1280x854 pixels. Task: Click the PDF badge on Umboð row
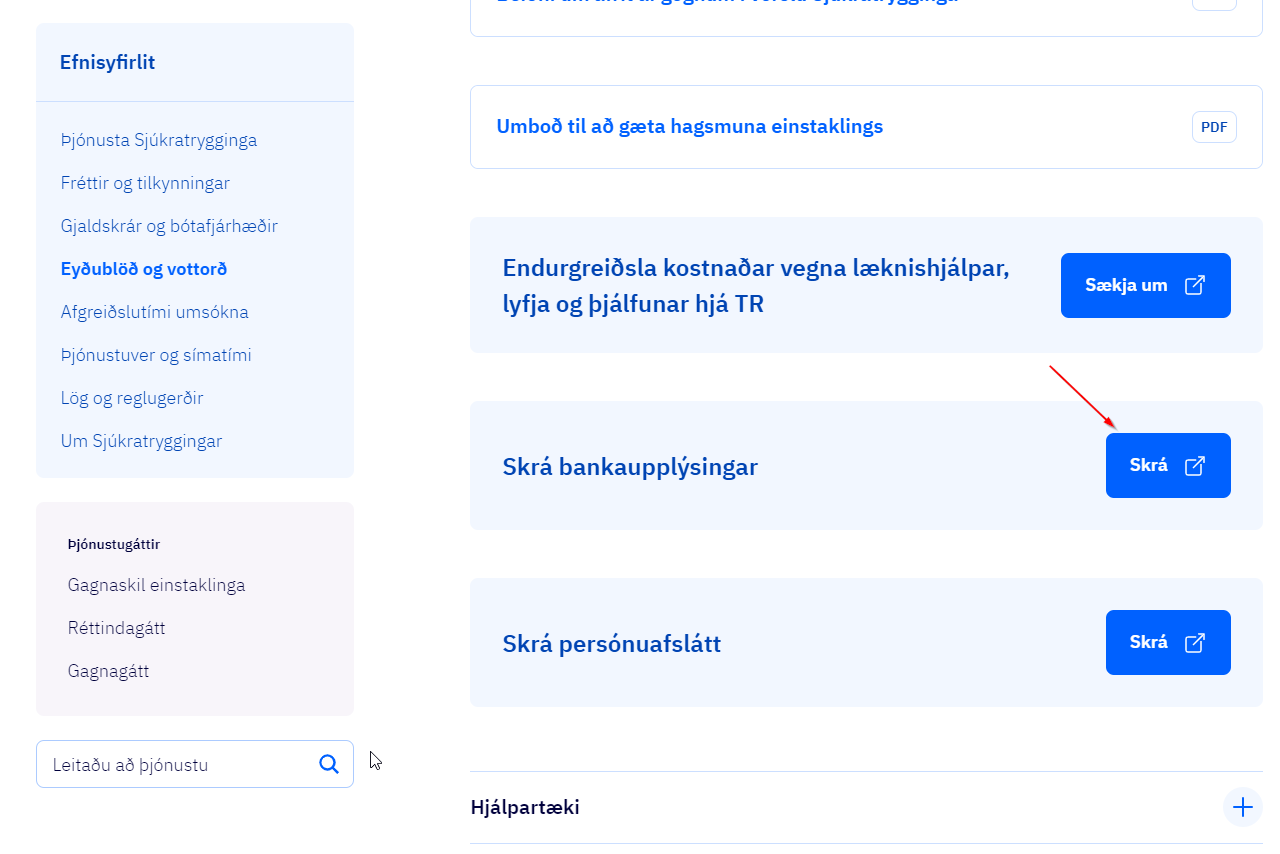point(1214,127)
